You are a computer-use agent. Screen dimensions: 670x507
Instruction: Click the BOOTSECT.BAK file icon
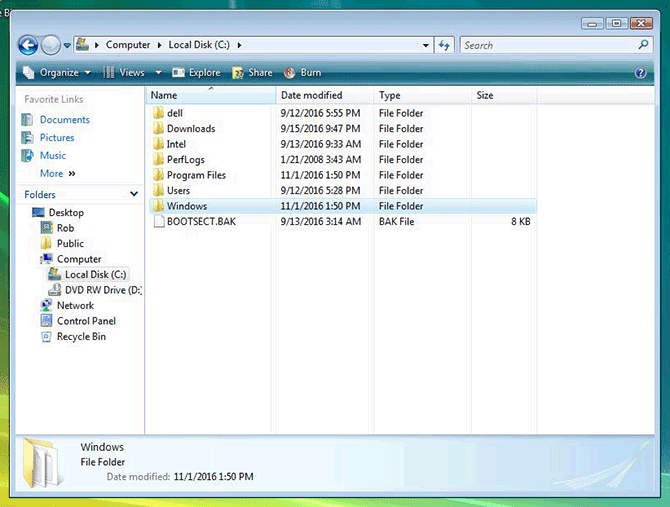tap(159, 221)
